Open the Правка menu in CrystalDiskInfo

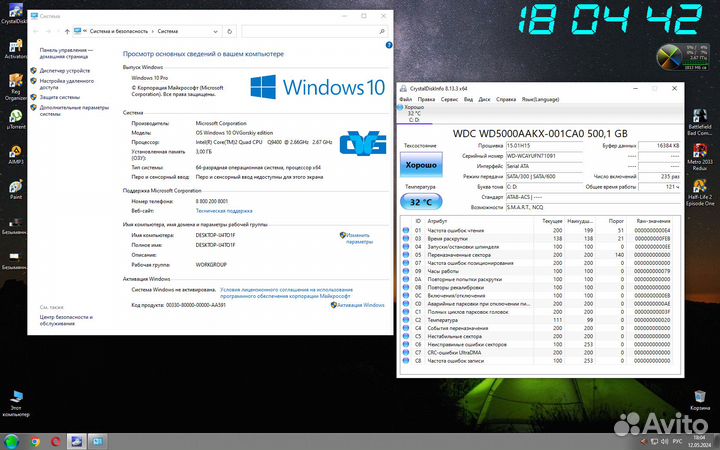(x=426, y=99)
